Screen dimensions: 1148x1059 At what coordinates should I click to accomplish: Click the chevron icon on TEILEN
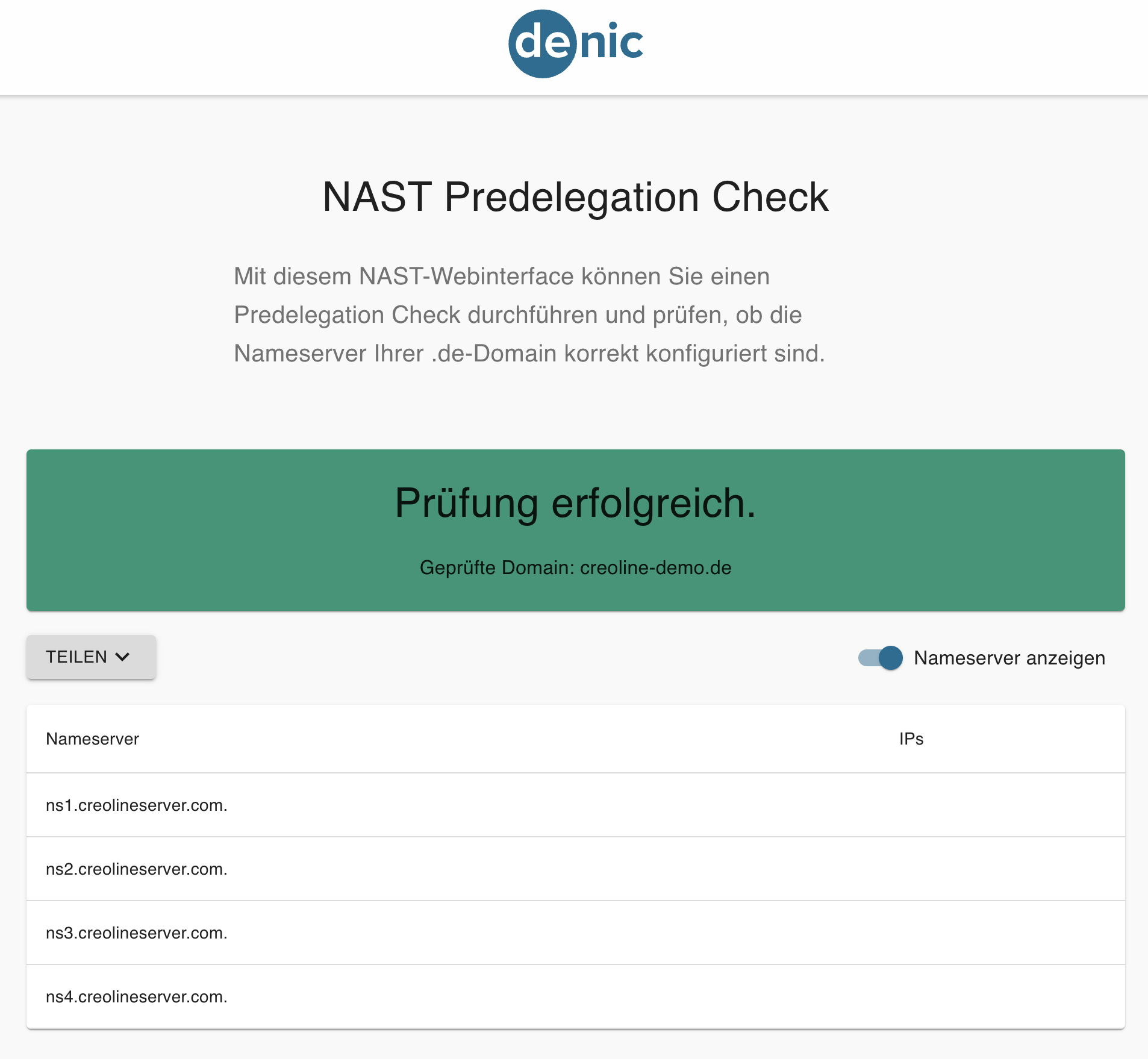click(122, 657)
